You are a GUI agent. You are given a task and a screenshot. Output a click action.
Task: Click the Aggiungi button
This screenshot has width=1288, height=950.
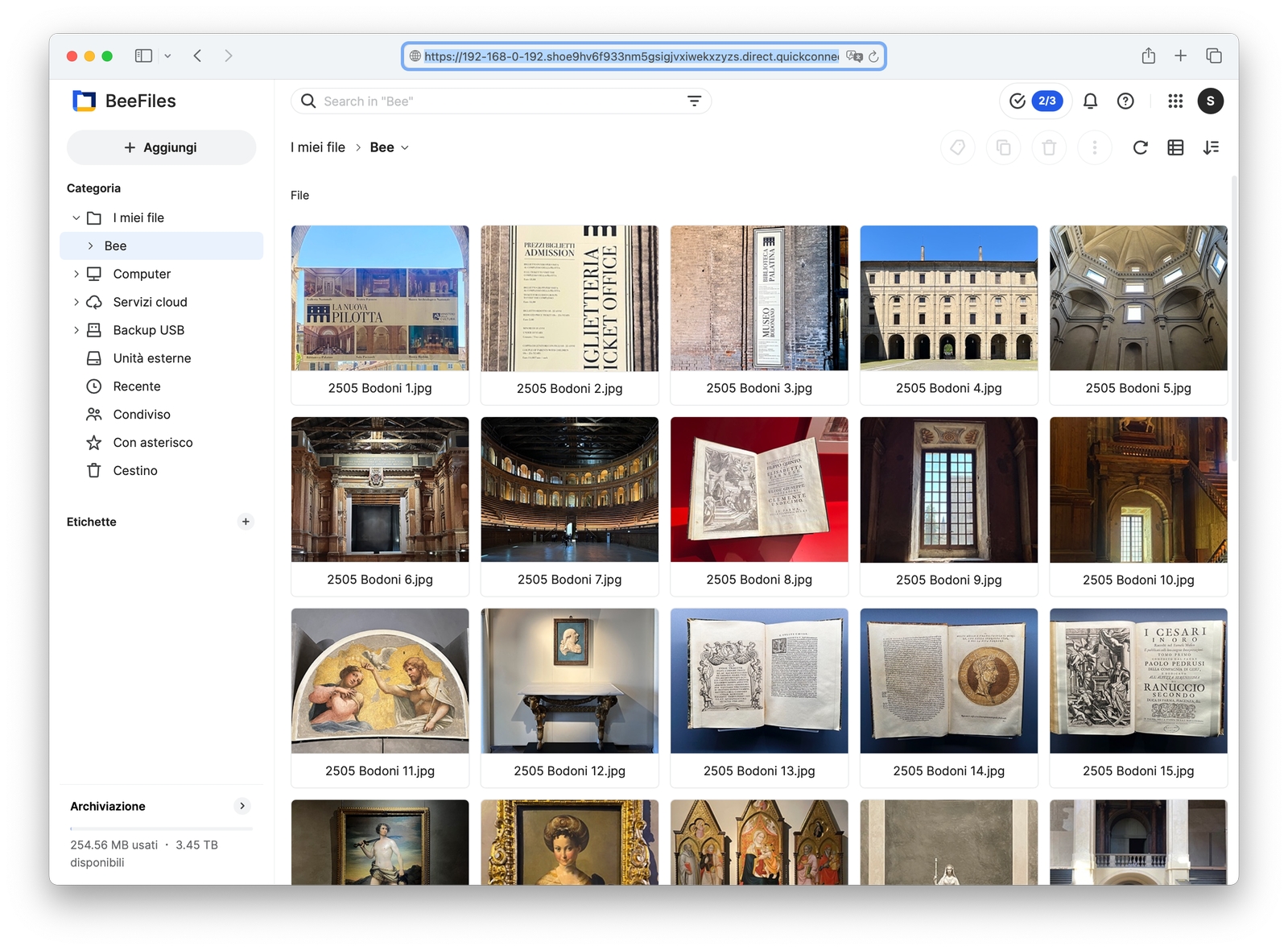click(x=161, y=147)
